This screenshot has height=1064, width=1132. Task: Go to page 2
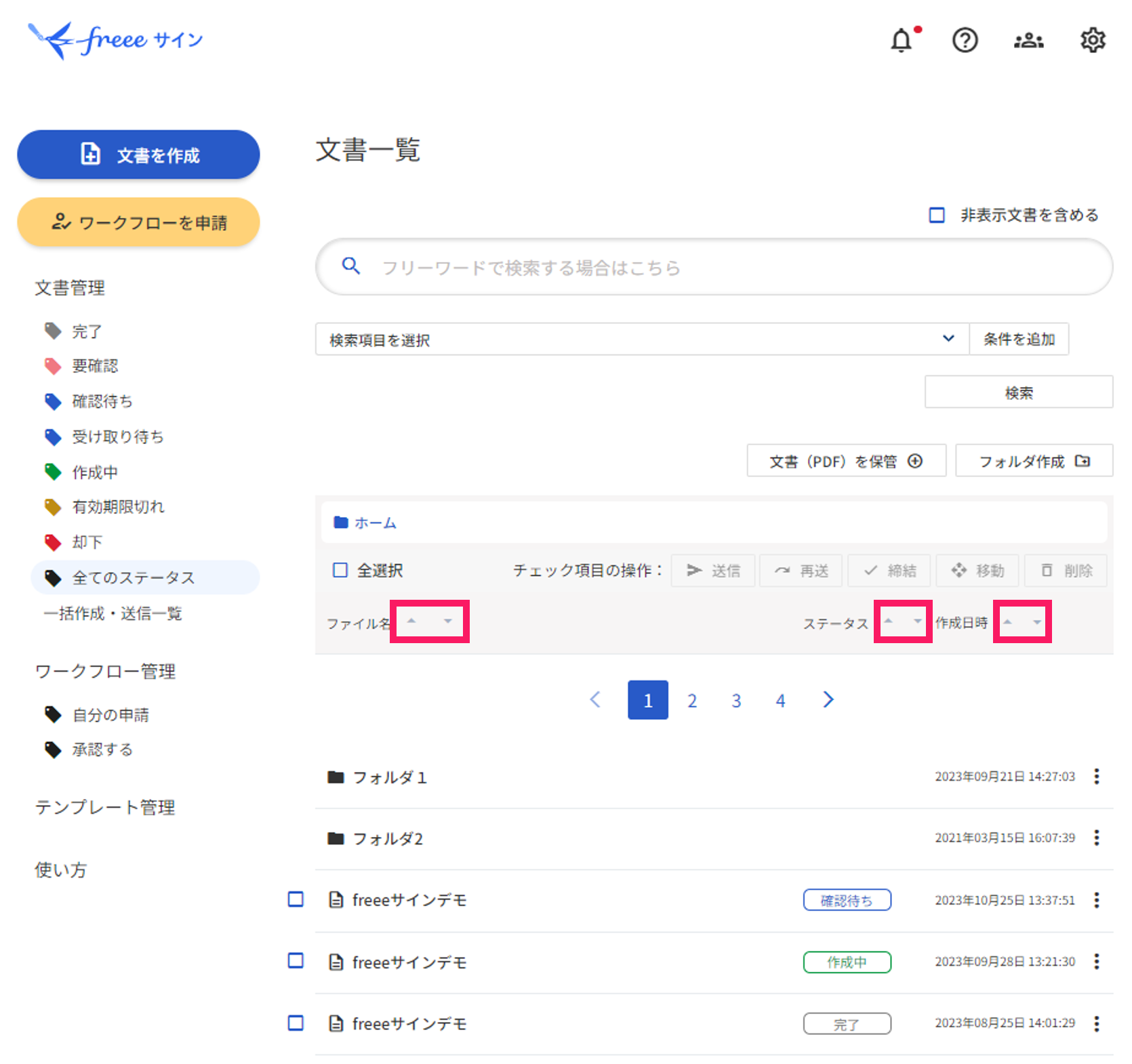[692, 700]
